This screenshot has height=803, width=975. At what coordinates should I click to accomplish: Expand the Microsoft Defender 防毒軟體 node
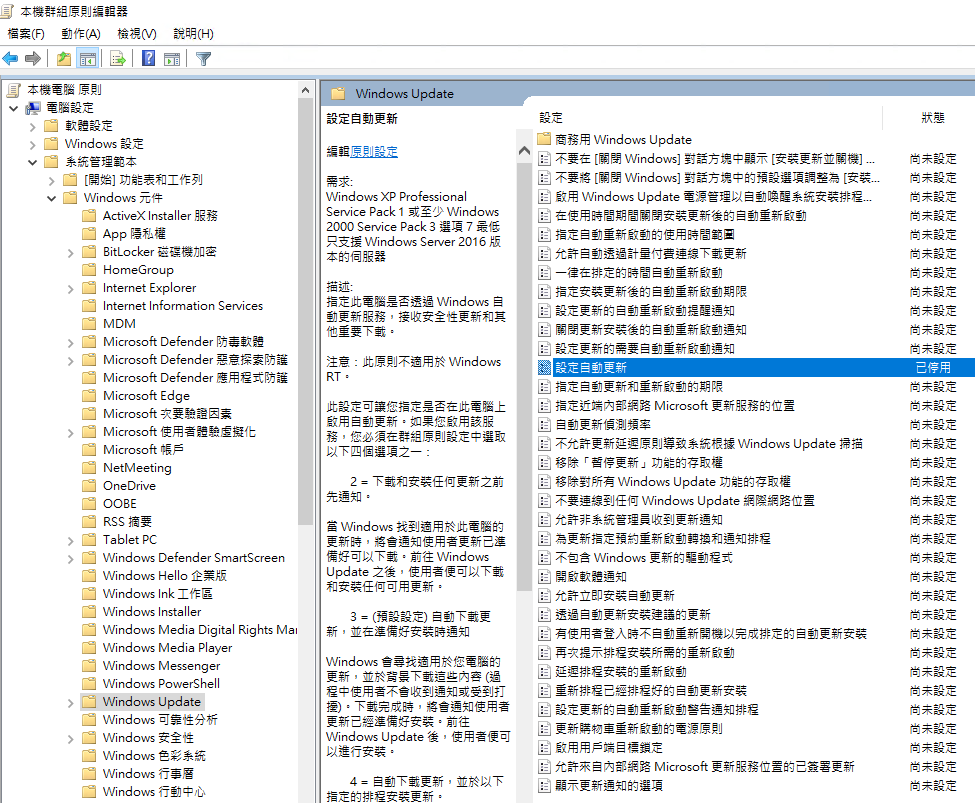click(x=70, y=343)
